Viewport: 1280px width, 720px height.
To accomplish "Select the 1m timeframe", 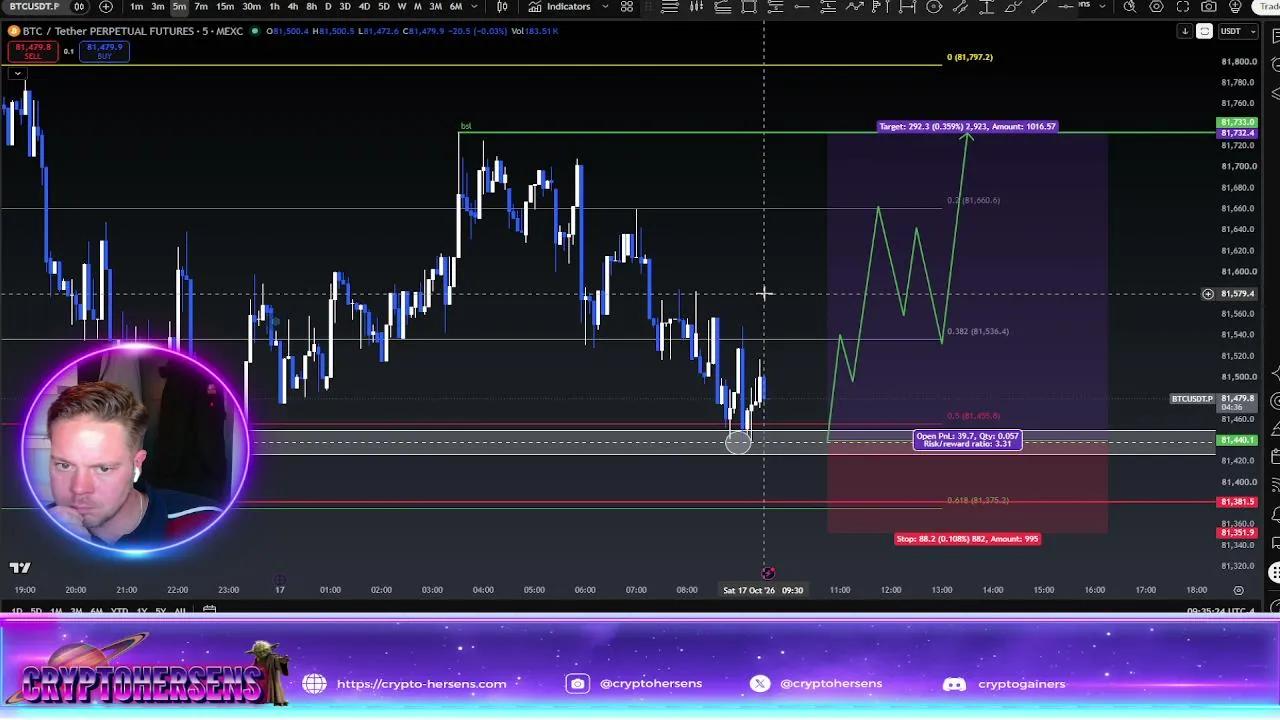I will [137, 6].
